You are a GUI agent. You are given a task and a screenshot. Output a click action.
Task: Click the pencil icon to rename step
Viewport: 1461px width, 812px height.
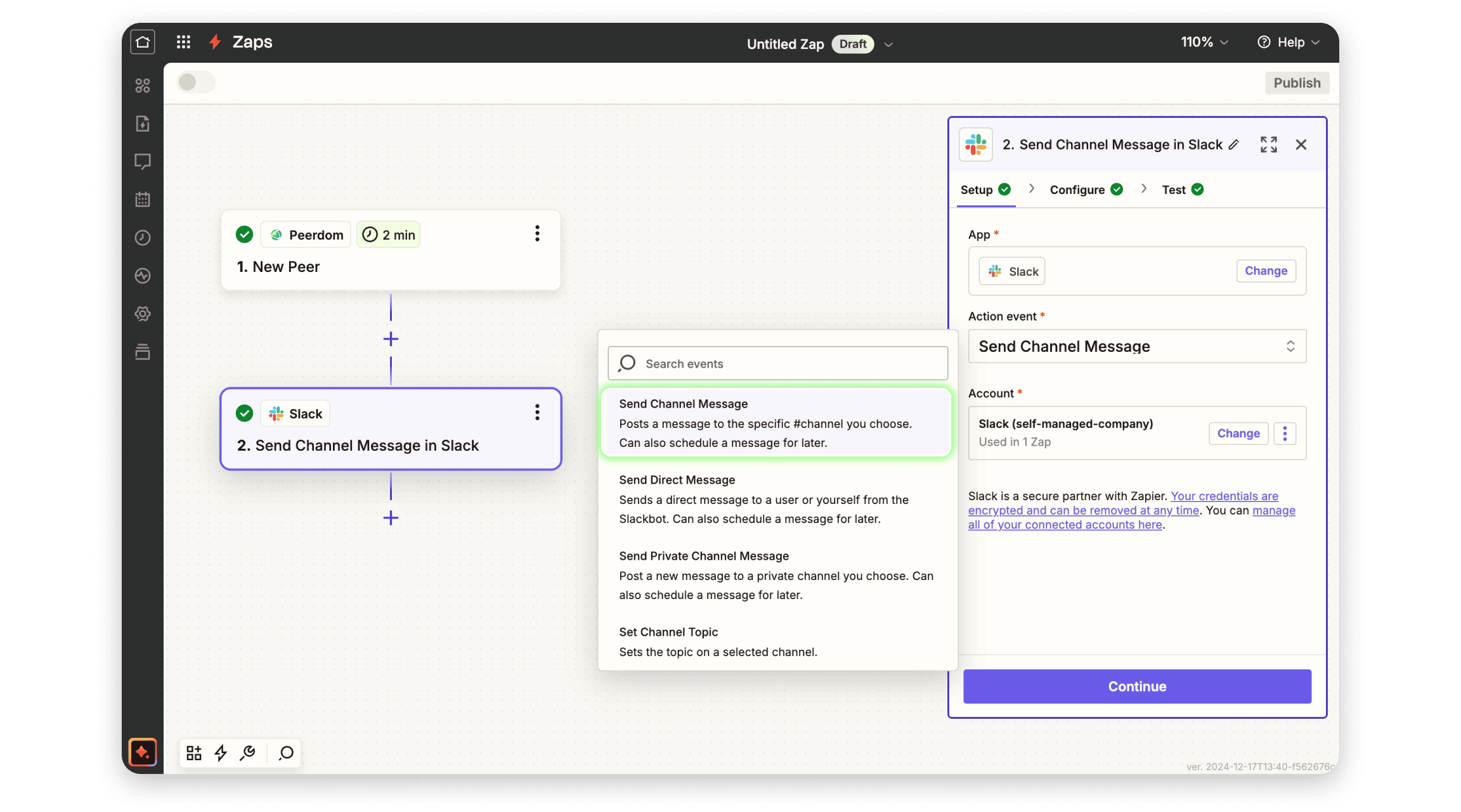(1233, 145)
